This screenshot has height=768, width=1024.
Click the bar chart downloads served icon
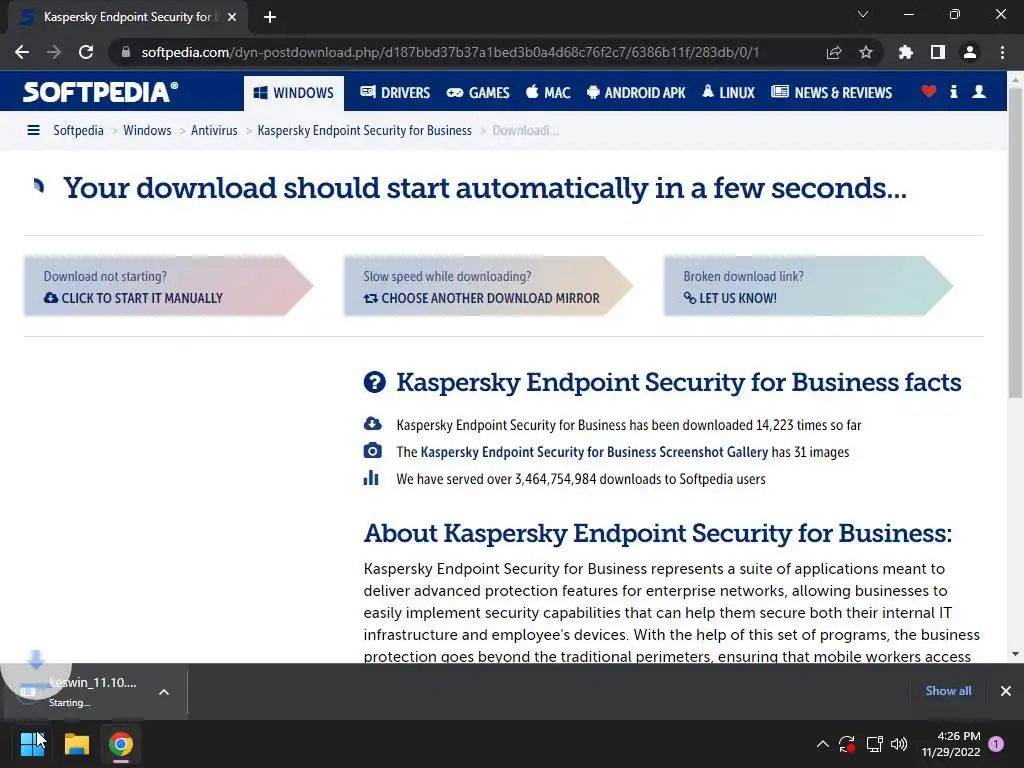coord(371,477)
